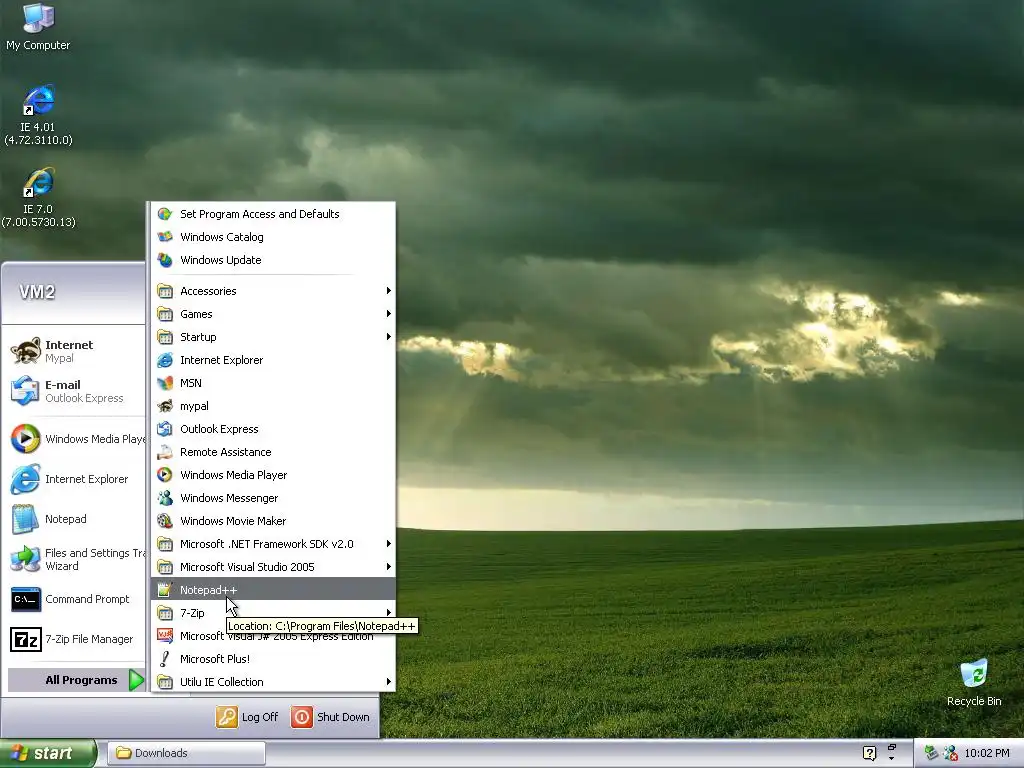Select Remote Assistance menu entry
This screenshot has height=768, width=1024.
(x=273, y=452)
